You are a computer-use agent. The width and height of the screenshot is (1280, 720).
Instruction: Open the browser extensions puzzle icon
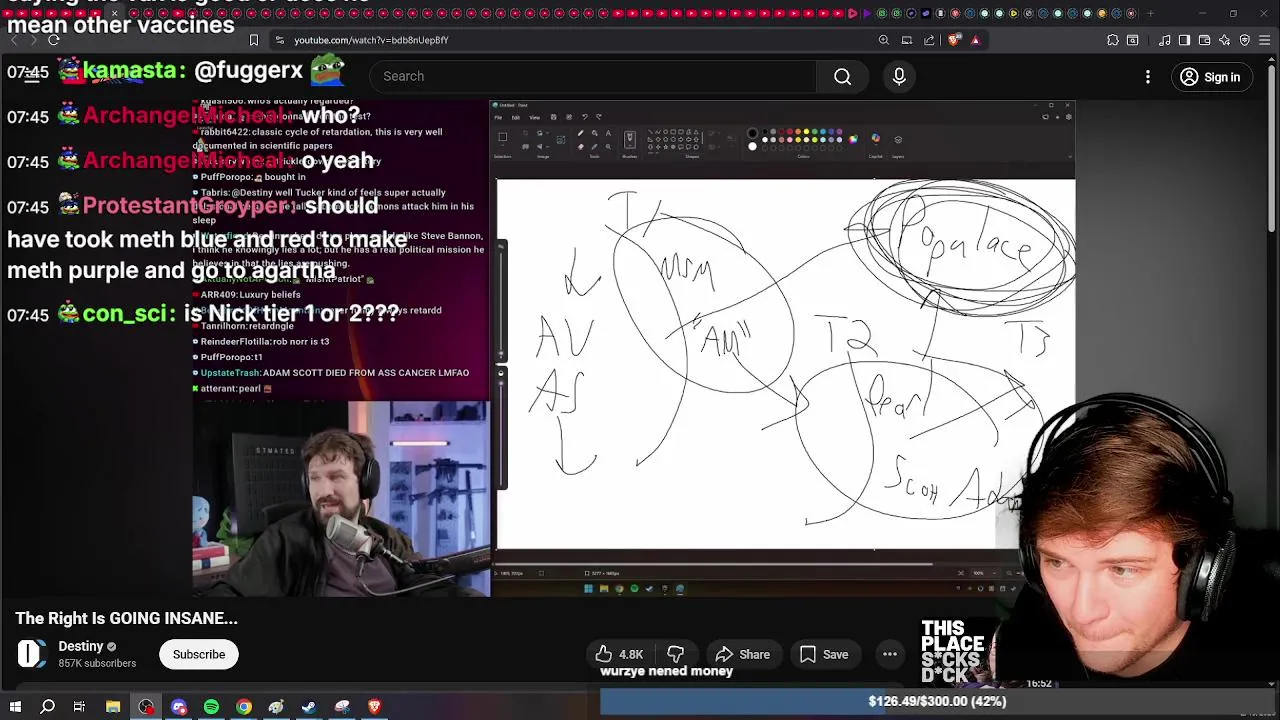point(1113,40)
